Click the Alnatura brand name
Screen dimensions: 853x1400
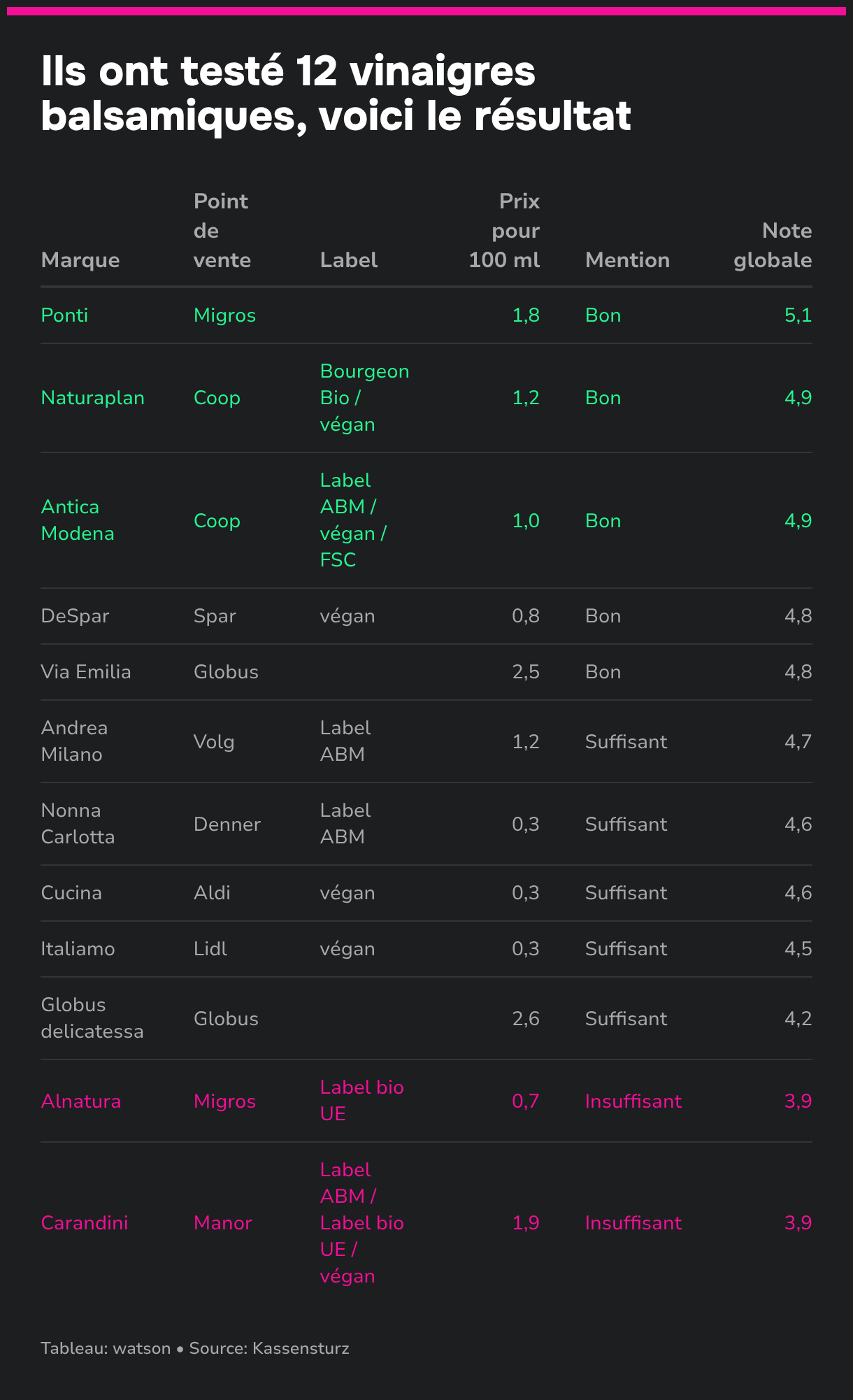[80, 1101]
